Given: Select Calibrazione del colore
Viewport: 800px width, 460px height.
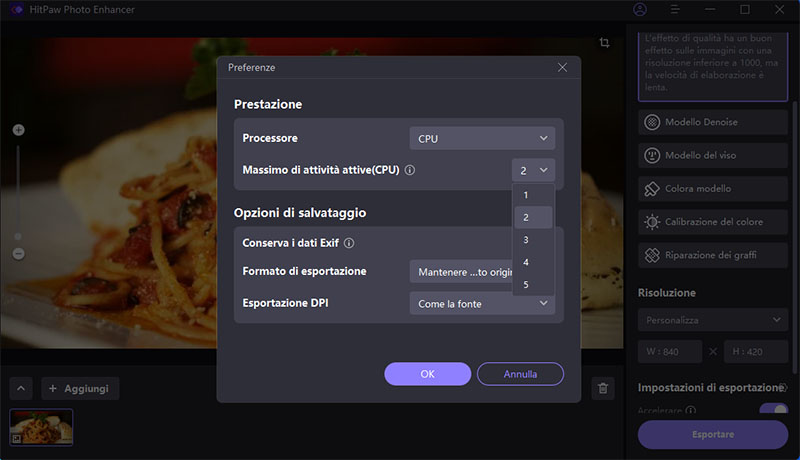Looking at the screenshot, I should pos(713,222).
